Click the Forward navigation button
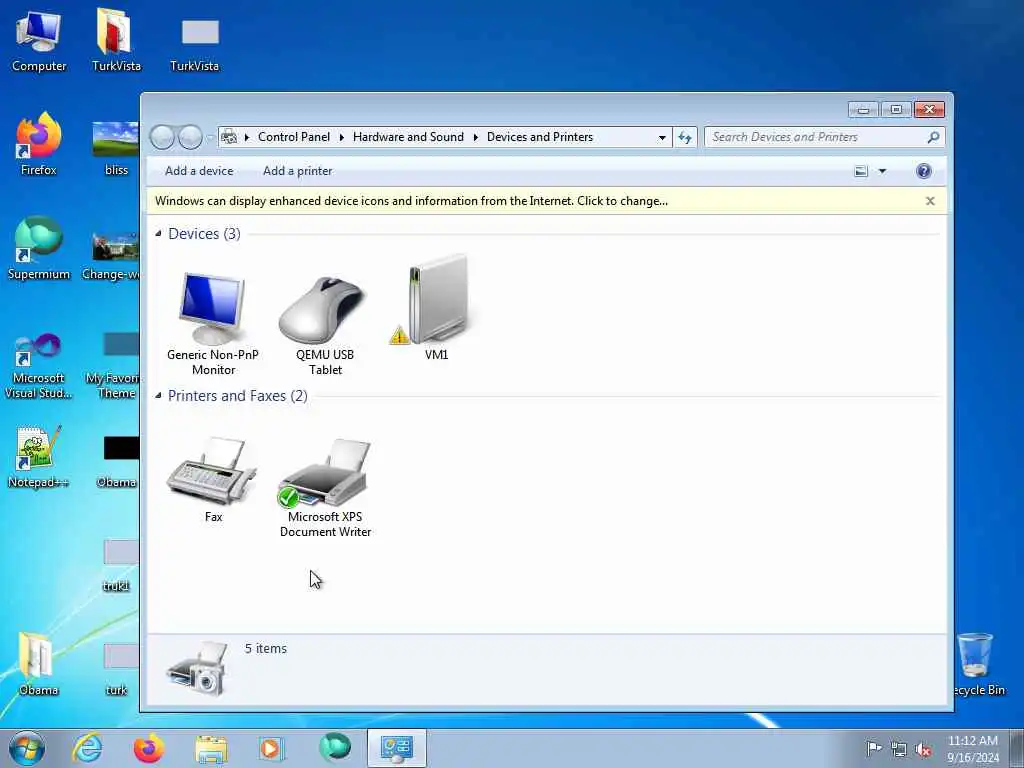 tap(190, 137)
